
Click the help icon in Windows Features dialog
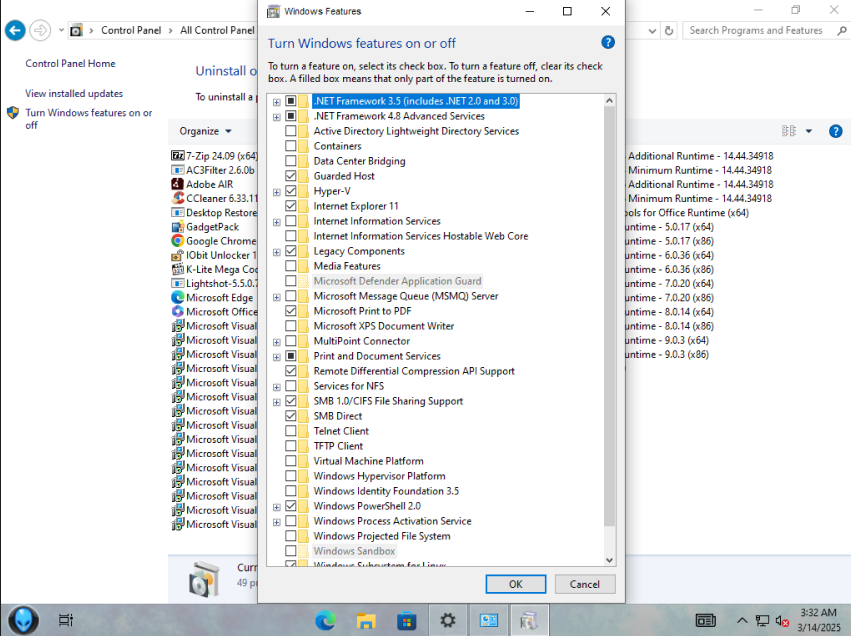(608, 42)
